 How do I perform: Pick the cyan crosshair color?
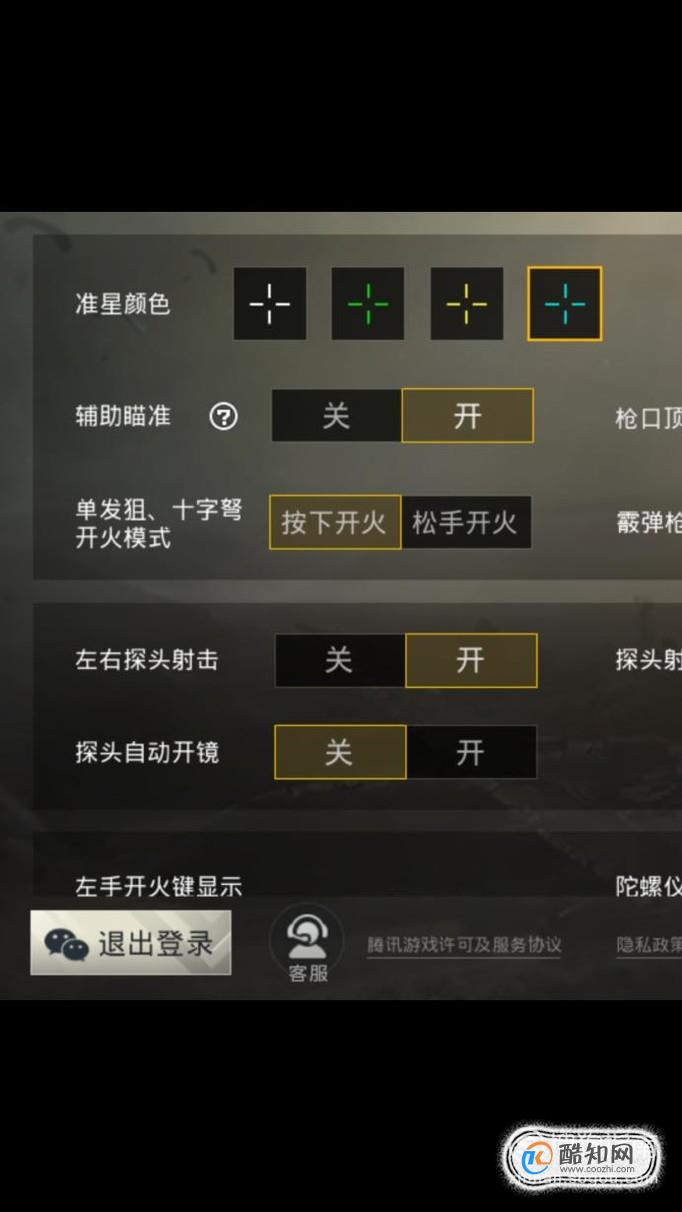pyautogui.click(x=565, y=303)
